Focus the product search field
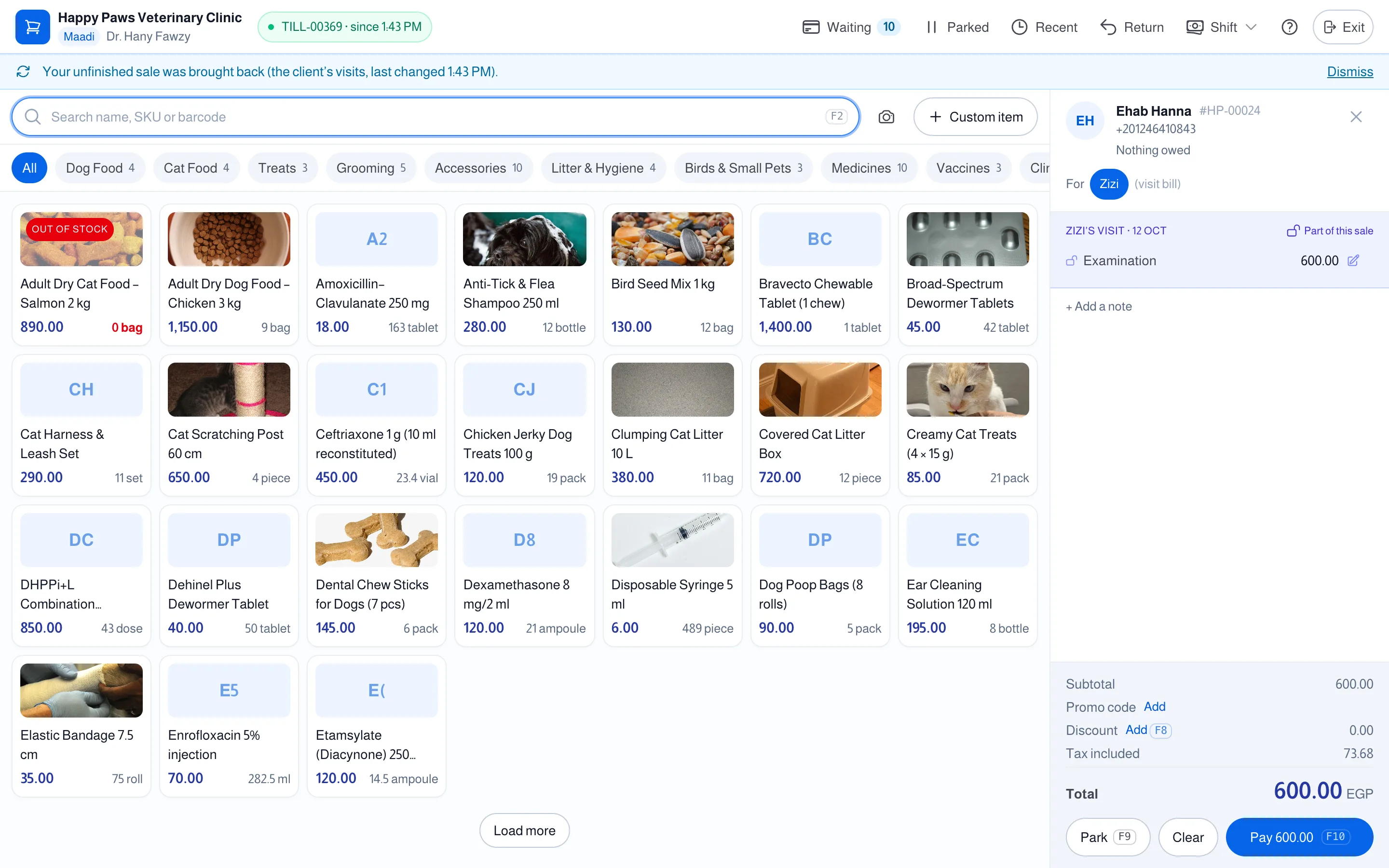 [x=435, y=117]
